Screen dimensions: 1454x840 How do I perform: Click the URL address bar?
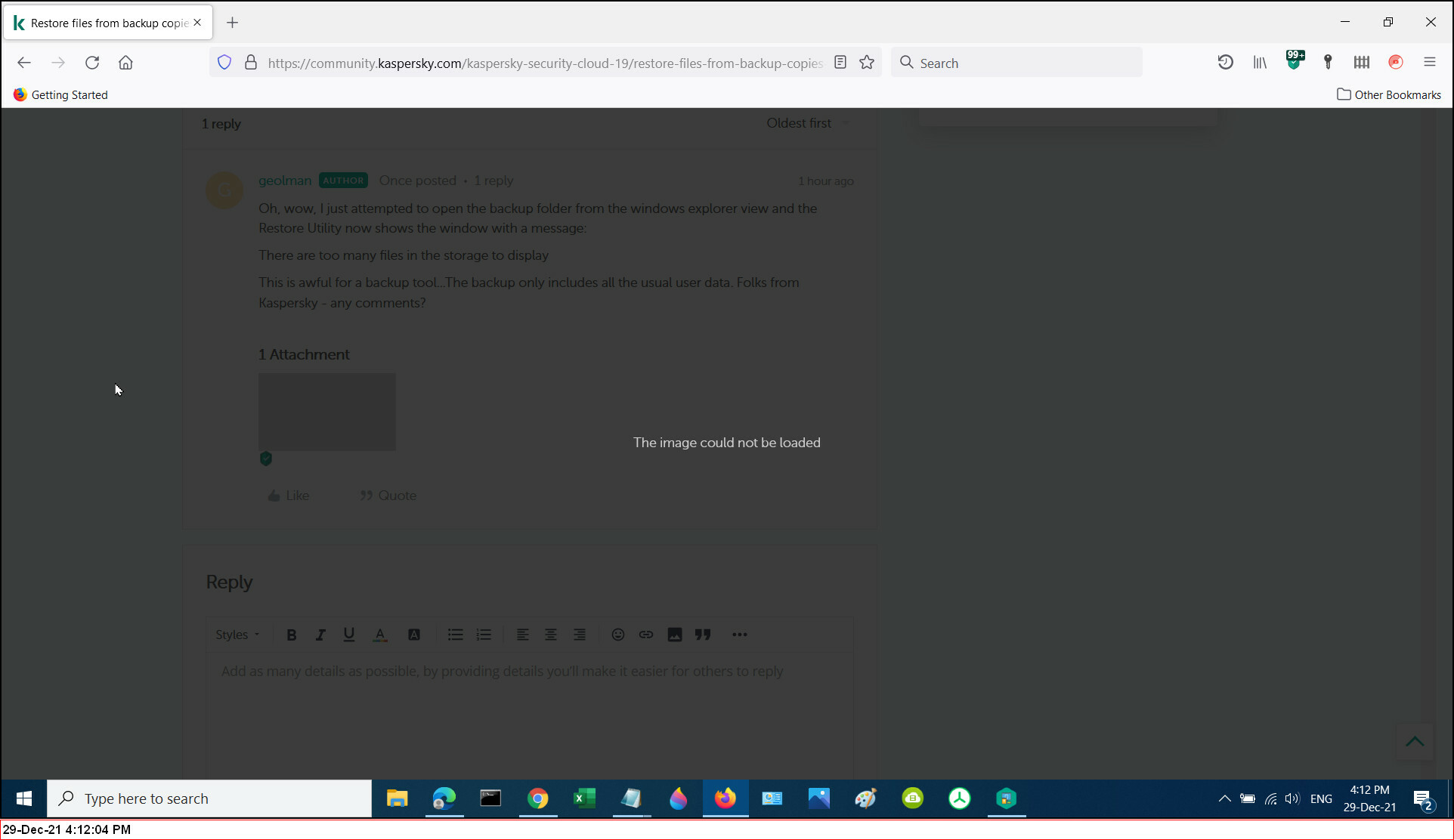point(545,63)
